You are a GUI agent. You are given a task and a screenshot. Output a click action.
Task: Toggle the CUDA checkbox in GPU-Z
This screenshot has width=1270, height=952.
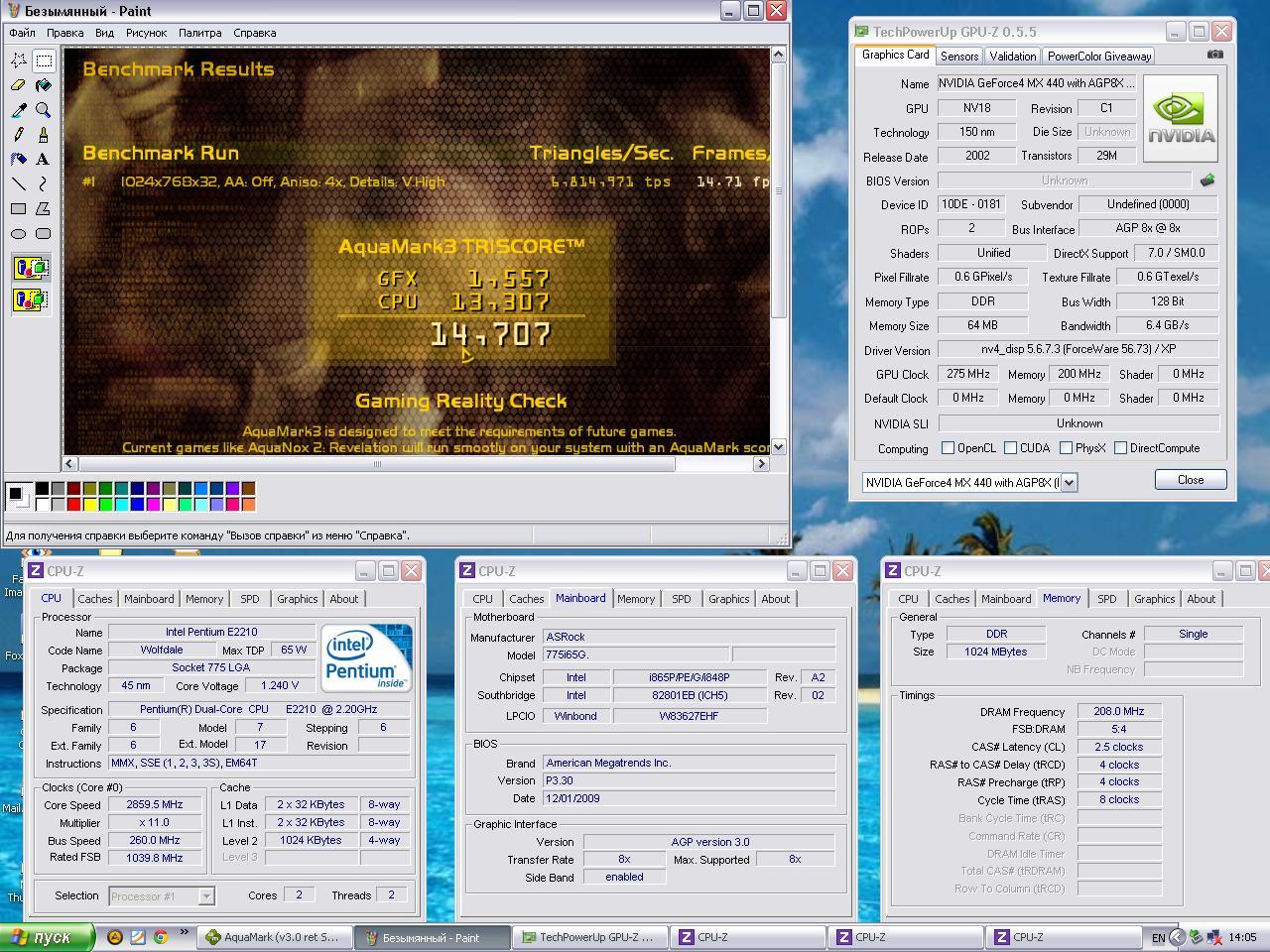coord(1010,448)
